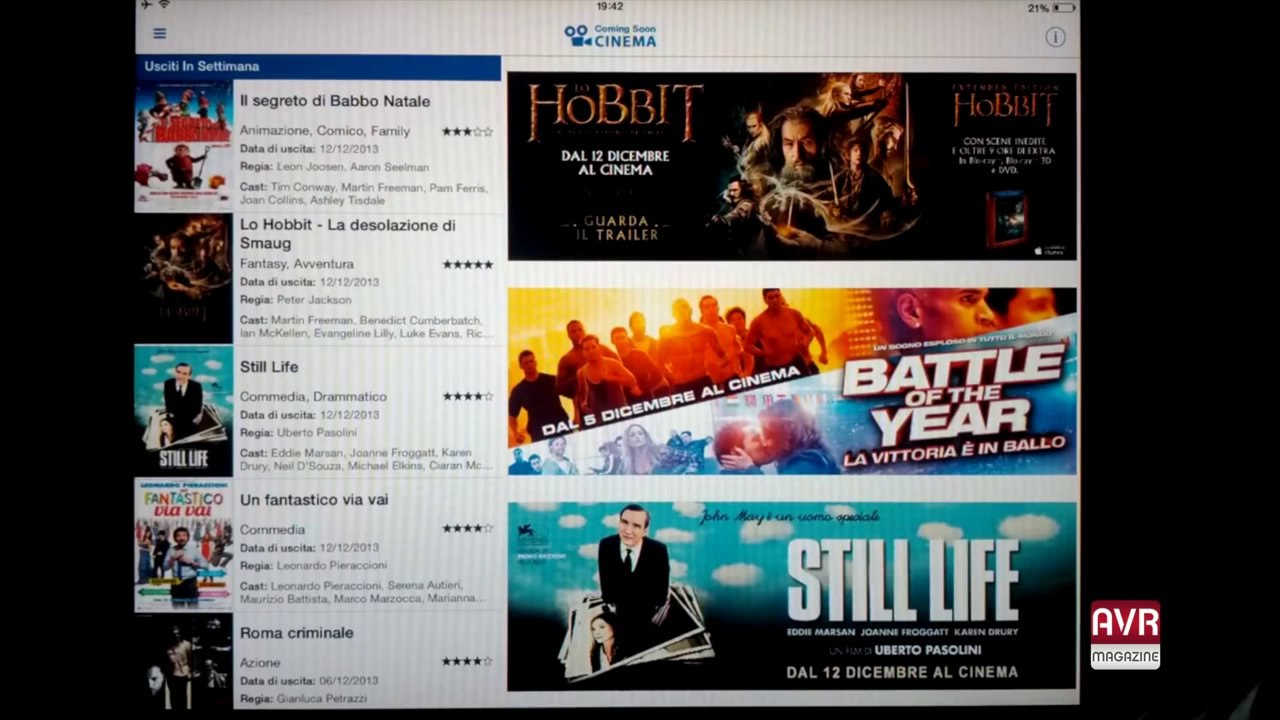Select title Lo Hobbit - La desolazione di Smaug

pos(348,234)
